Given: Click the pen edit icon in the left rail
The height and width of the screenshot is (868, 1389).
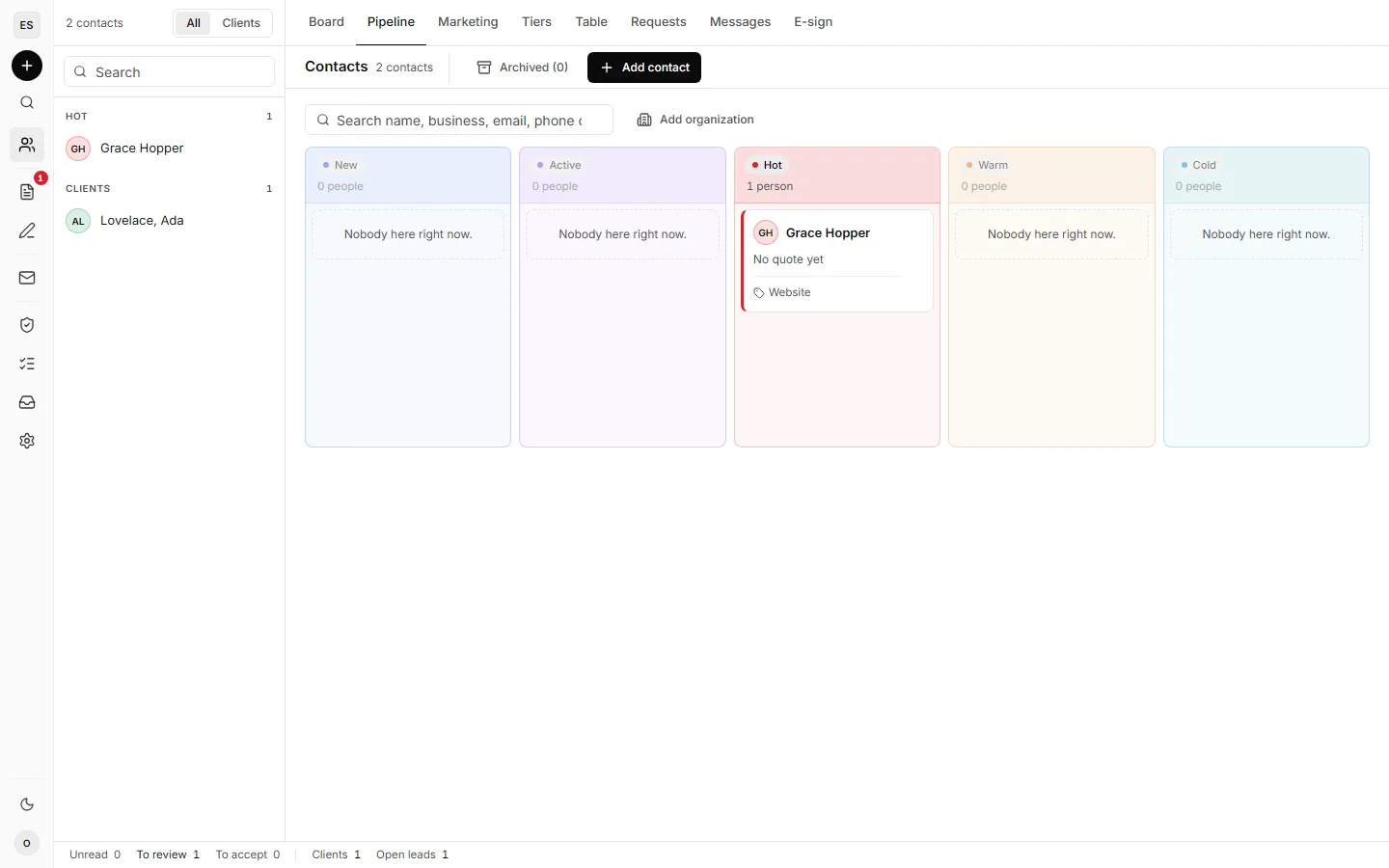Looking at the screenshot, I should click(x=27, y=231).
